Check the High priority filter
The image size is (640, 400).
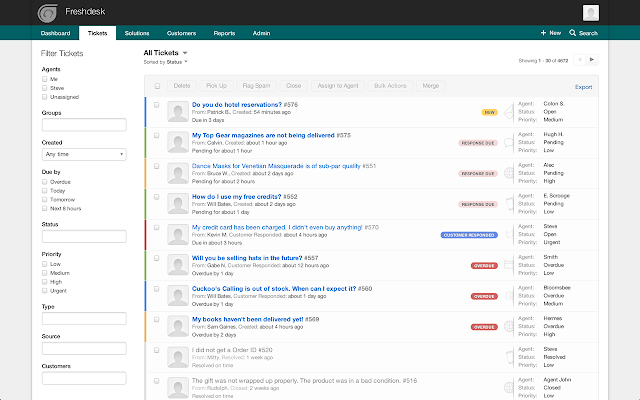tap(44, 282)
